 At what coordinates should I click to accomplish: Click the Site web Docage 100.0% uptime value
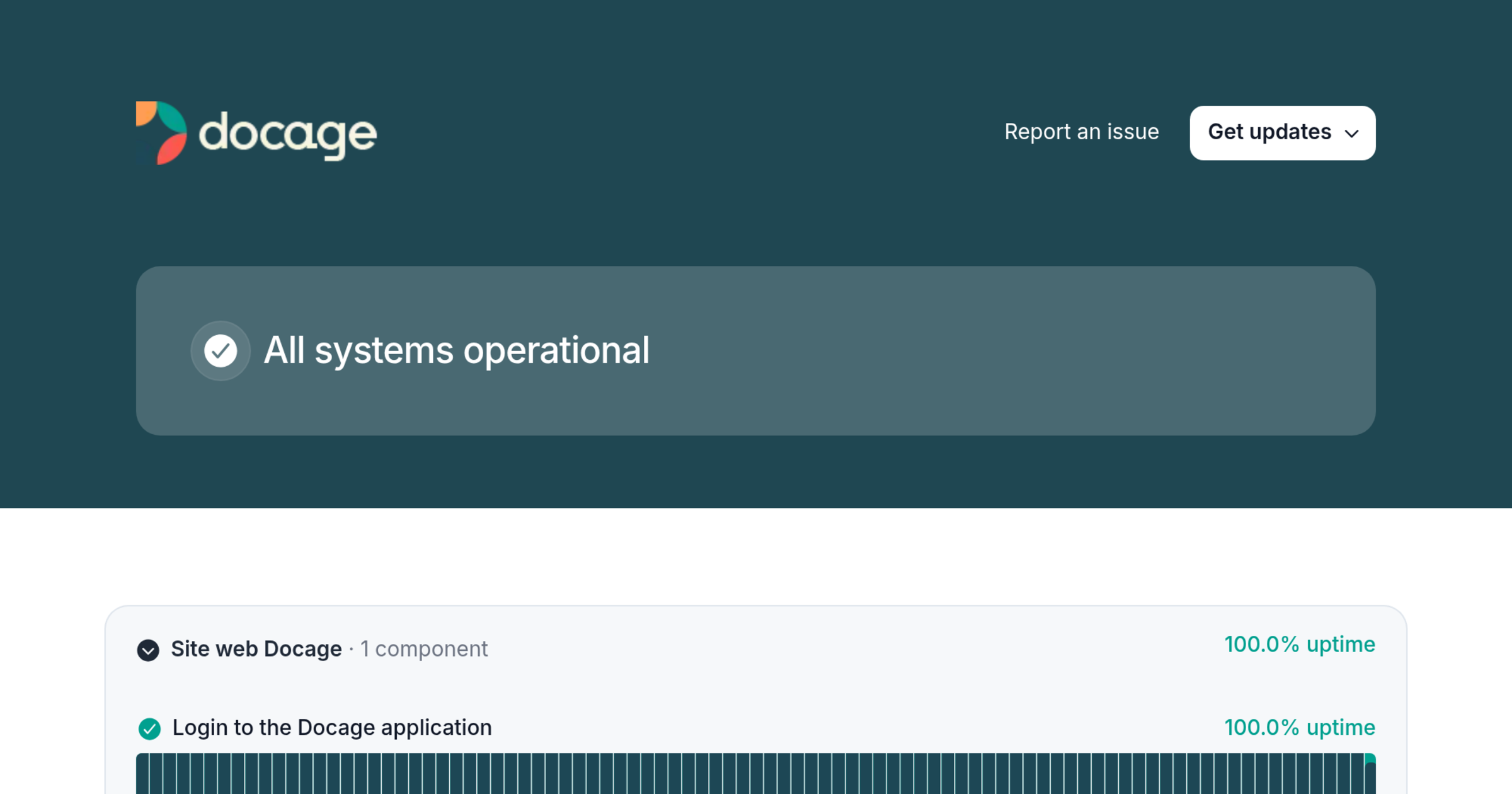point(1300,644)
